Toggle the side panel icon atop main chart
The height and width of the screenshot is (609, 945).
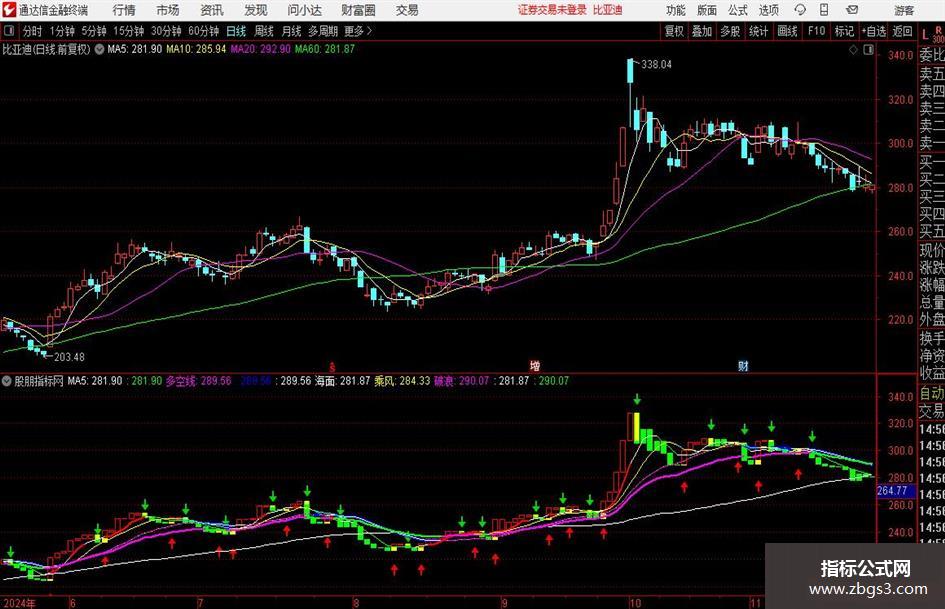(x=868, y=50)
